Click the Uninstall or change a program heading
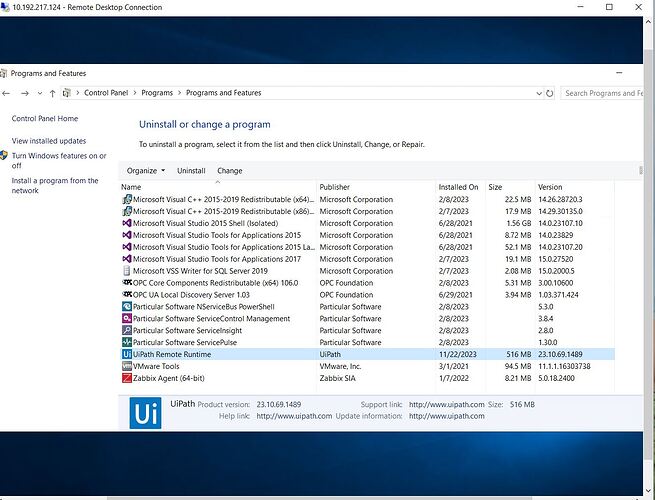Viewport: 655px width, 500px height. click(x=205, y=124)
